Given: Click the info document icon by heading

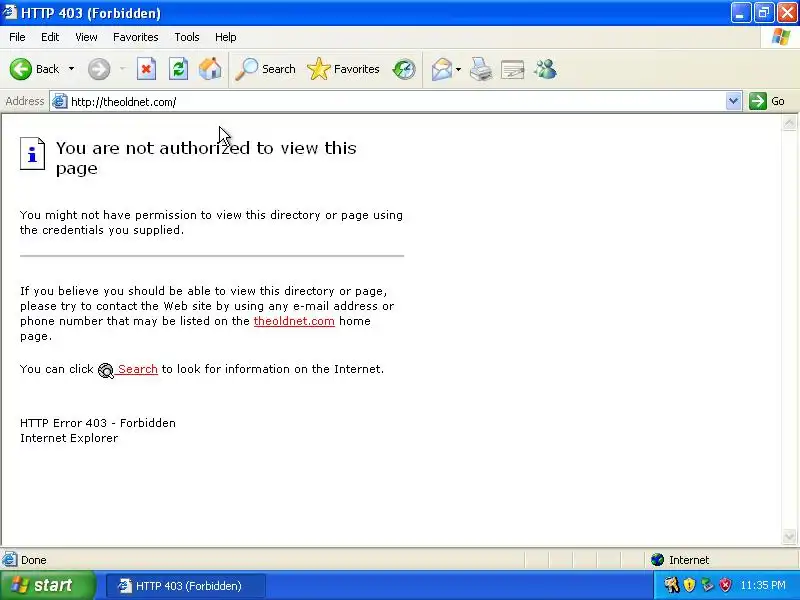Looking at the screenshot, I should (32, 153).
